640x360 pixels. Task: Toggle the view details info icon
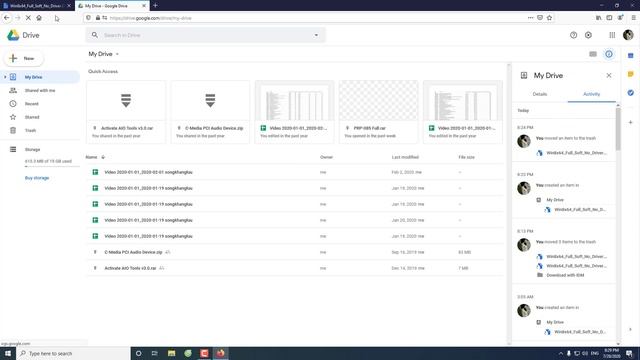(x=609, y=54)
